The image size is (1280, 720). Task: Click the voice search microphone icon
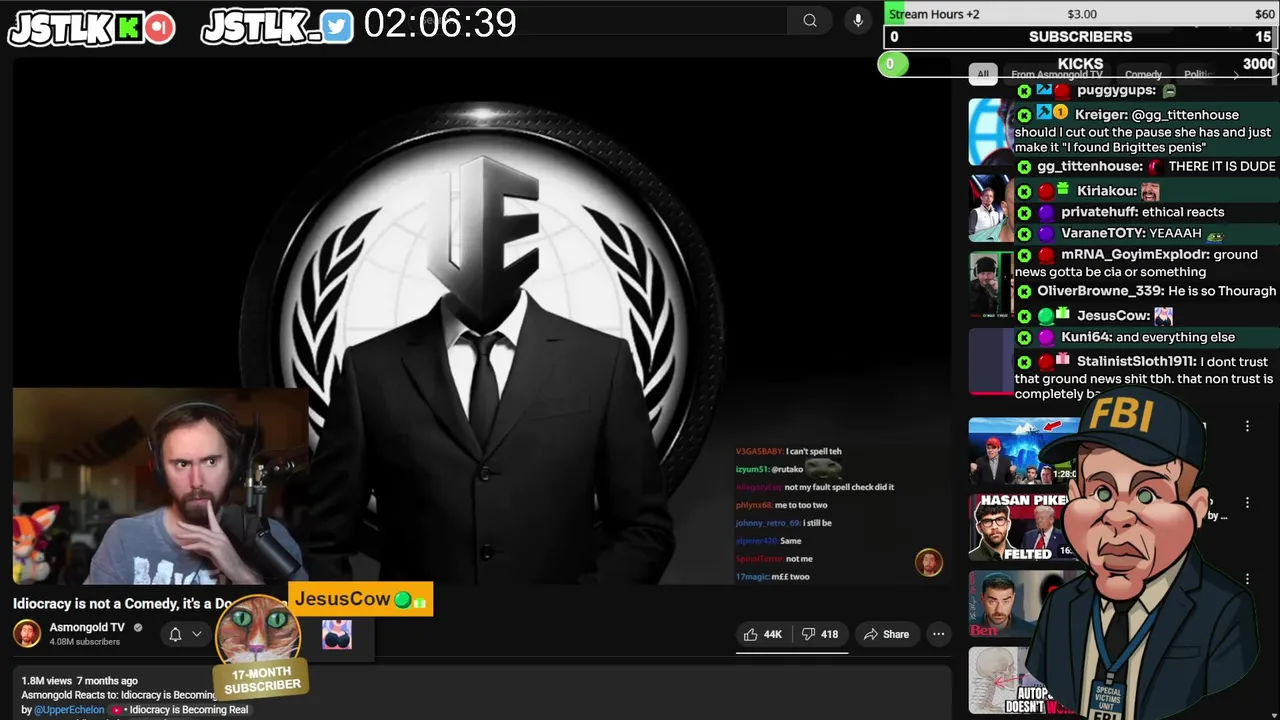857,20
